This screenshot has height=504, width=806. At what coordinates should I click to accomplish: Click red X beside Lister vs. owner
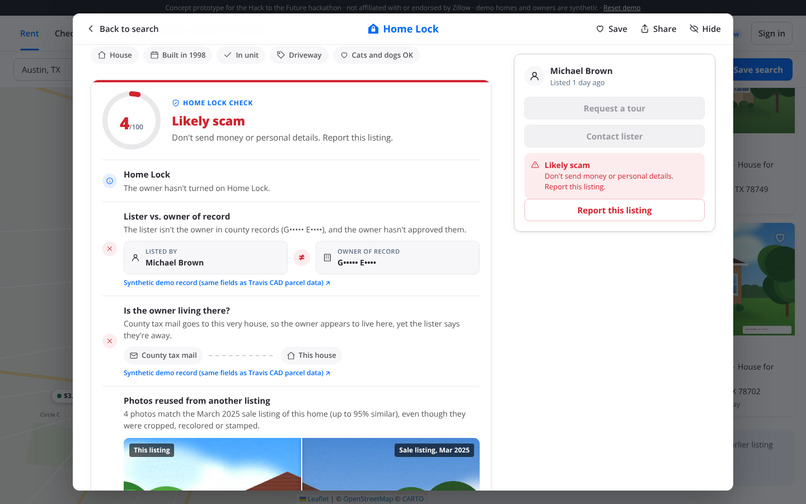[x=109, y=249]
